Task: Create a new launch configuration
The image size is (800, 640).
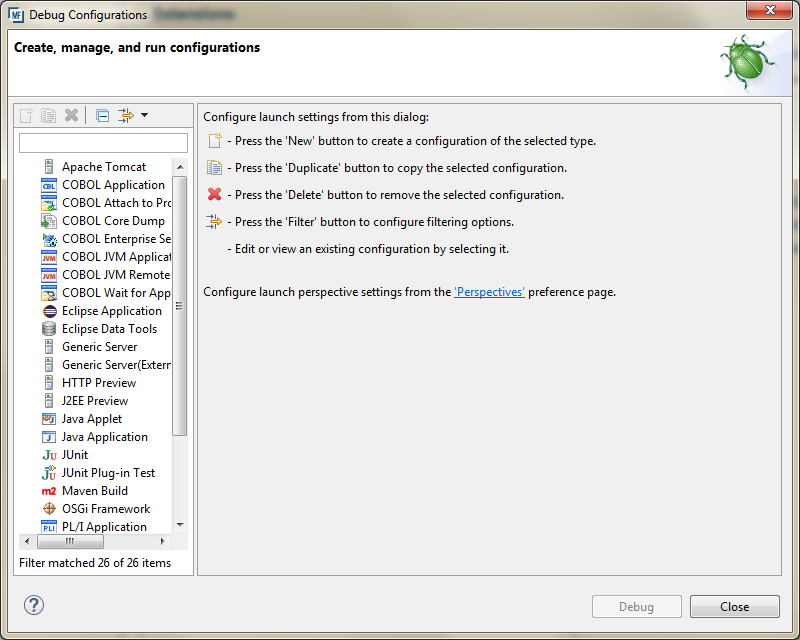Action: click(23, 114)
